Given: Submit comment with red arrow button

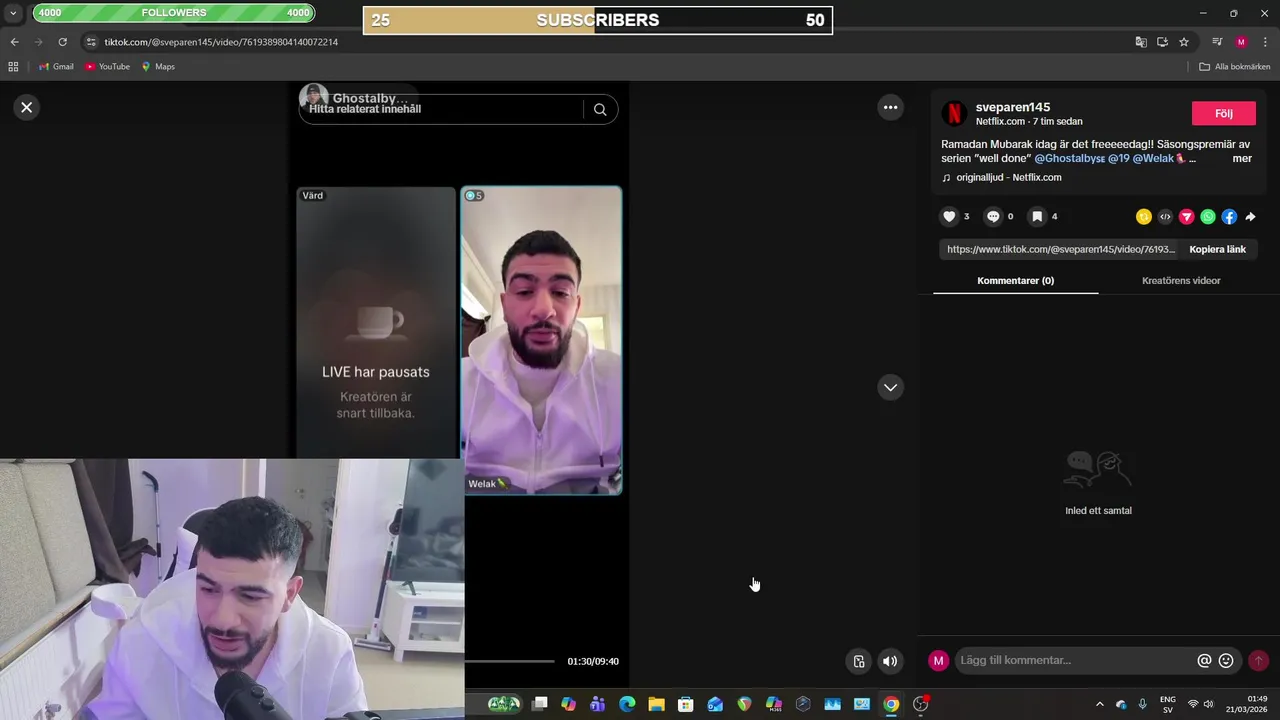Looking at the screenshot, I should click(1258, 661).
